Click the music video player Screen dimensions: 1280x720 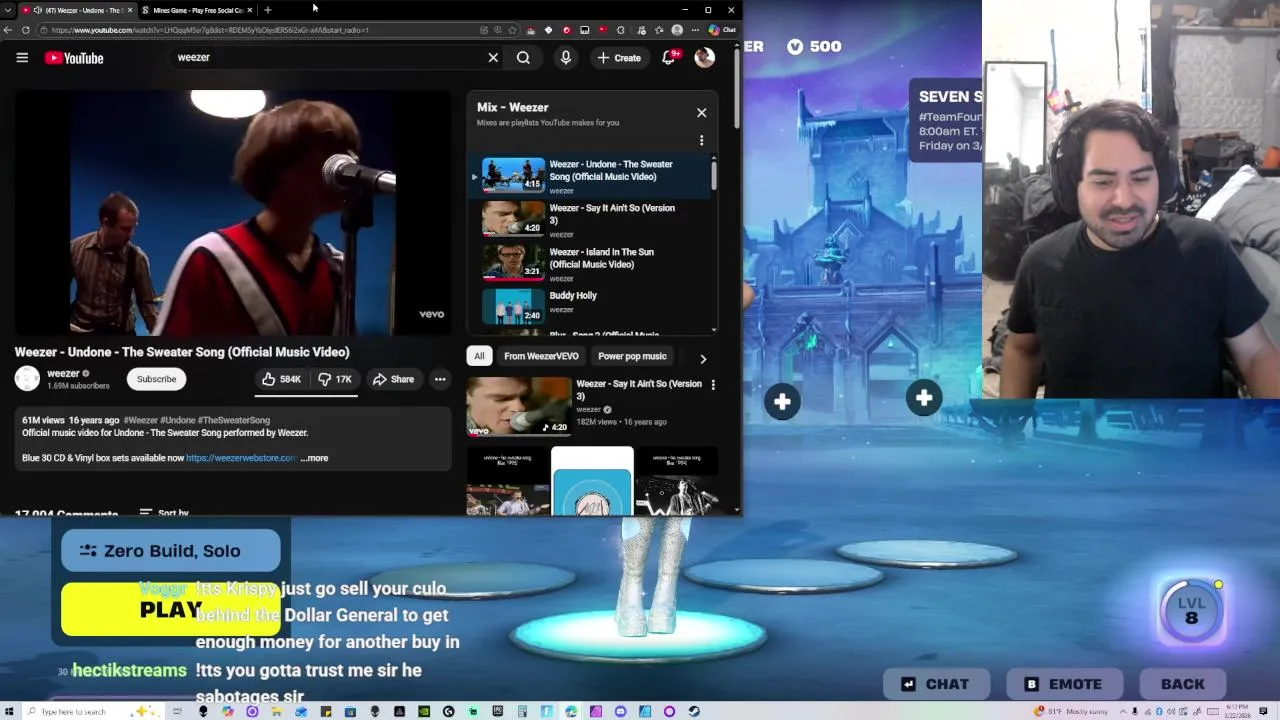(233, 213)
